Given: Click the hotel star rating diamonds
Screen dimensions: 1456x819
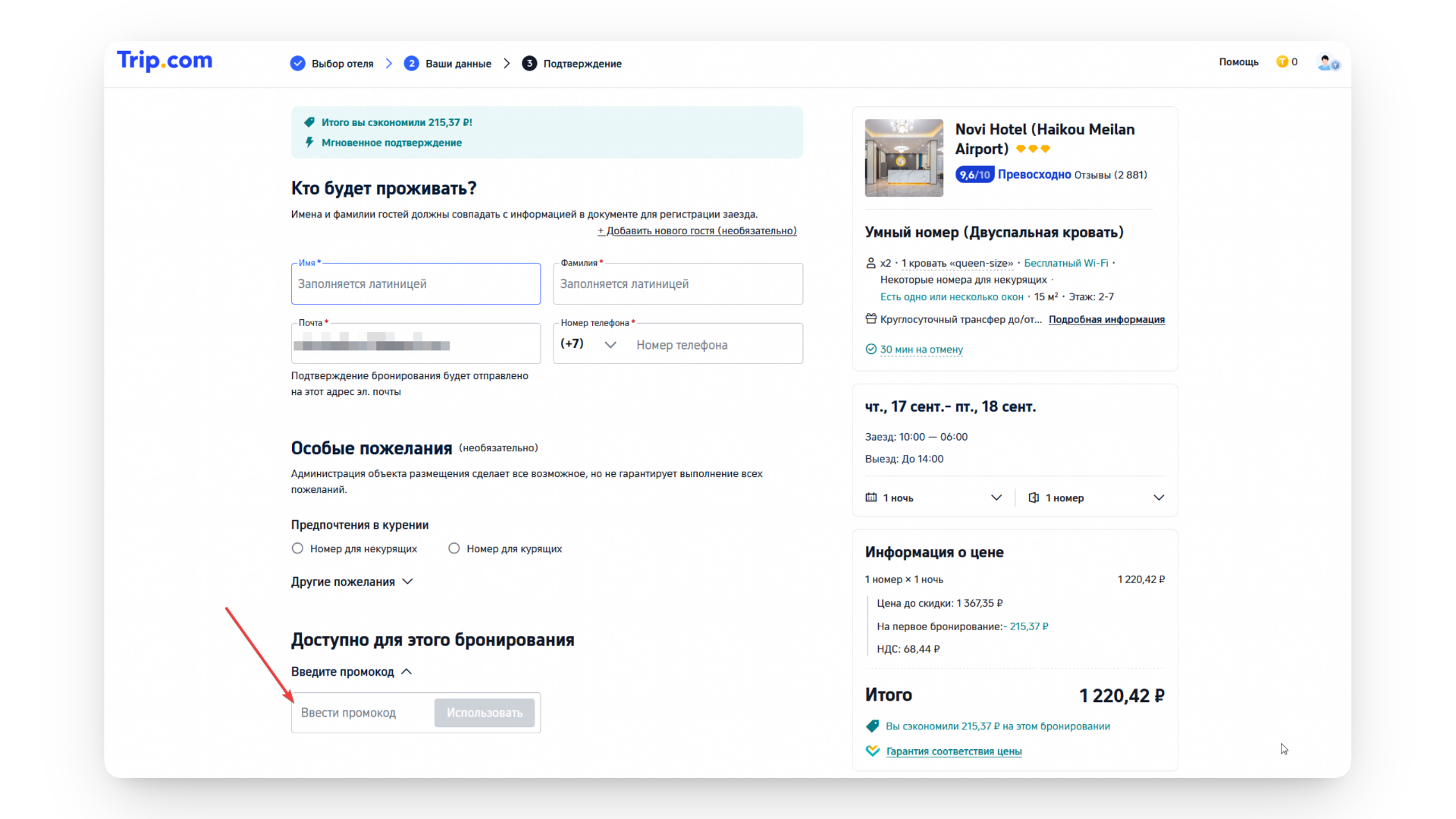Looking at the screenshot, I should click(1033, 149).
